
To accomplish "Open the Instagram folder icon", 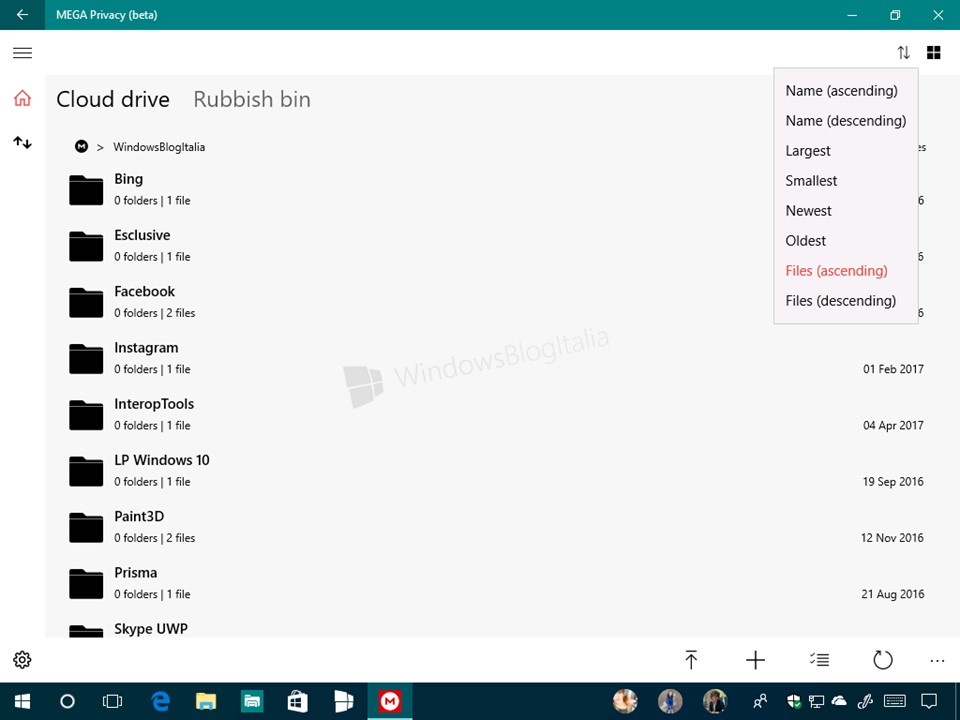I will (86, 359).
